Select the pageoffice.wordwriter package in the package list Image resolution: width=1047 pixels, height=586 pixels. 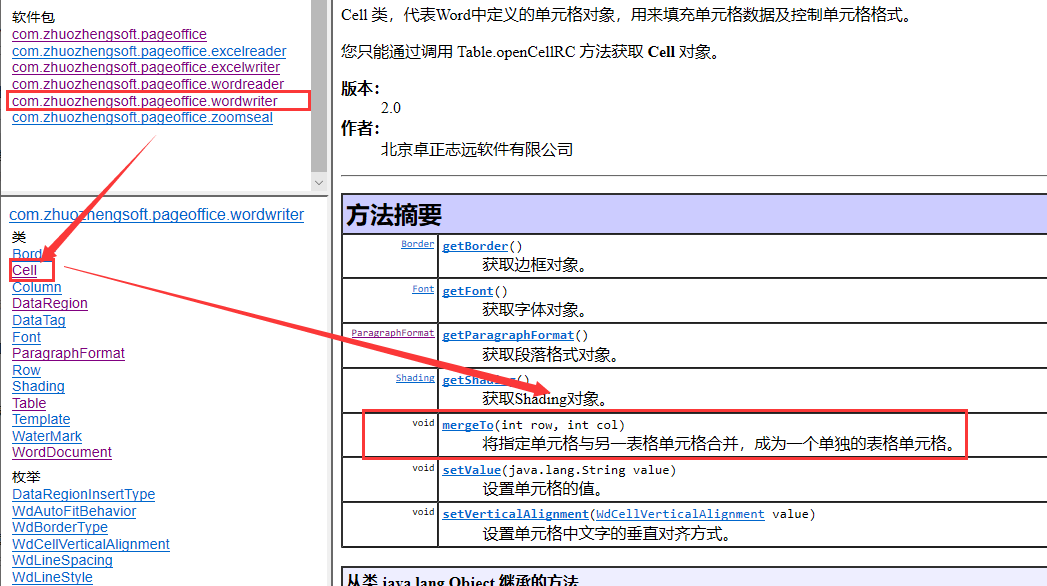(x=144, y=101)
